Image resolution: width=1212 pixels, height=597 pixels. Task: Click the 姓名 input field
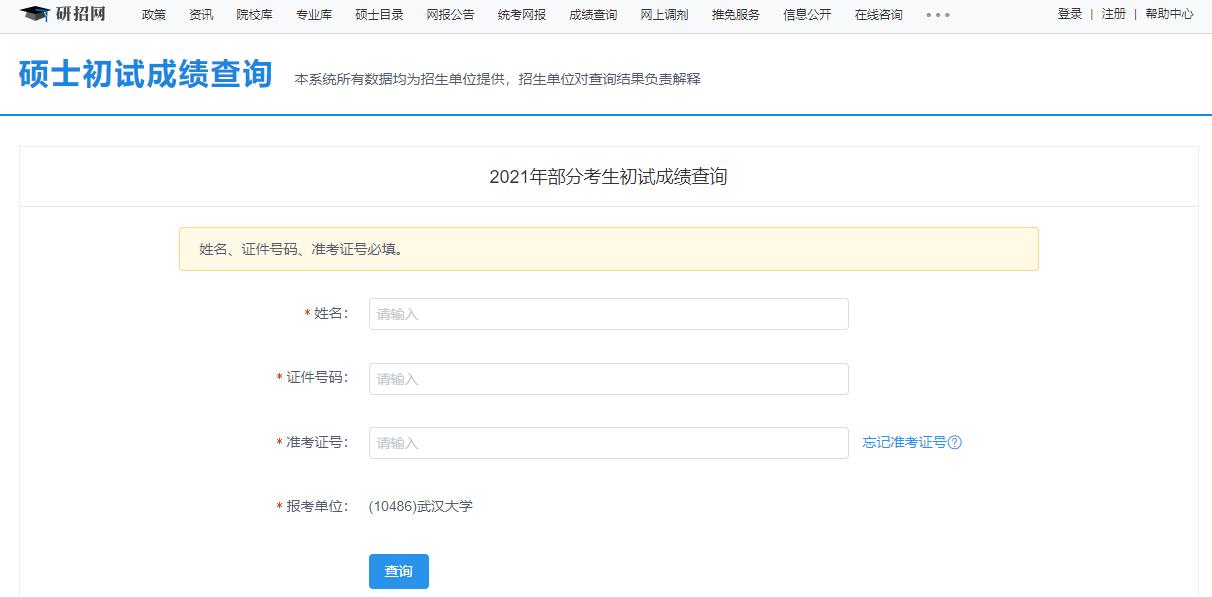(608, 314)
